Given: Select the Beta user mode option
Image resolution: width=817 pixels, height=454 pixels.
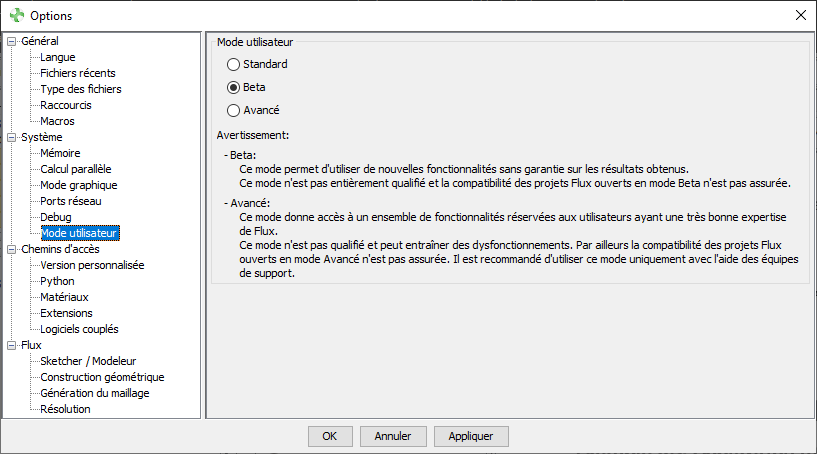Looking at the screenshot, I should click(234, 88).
